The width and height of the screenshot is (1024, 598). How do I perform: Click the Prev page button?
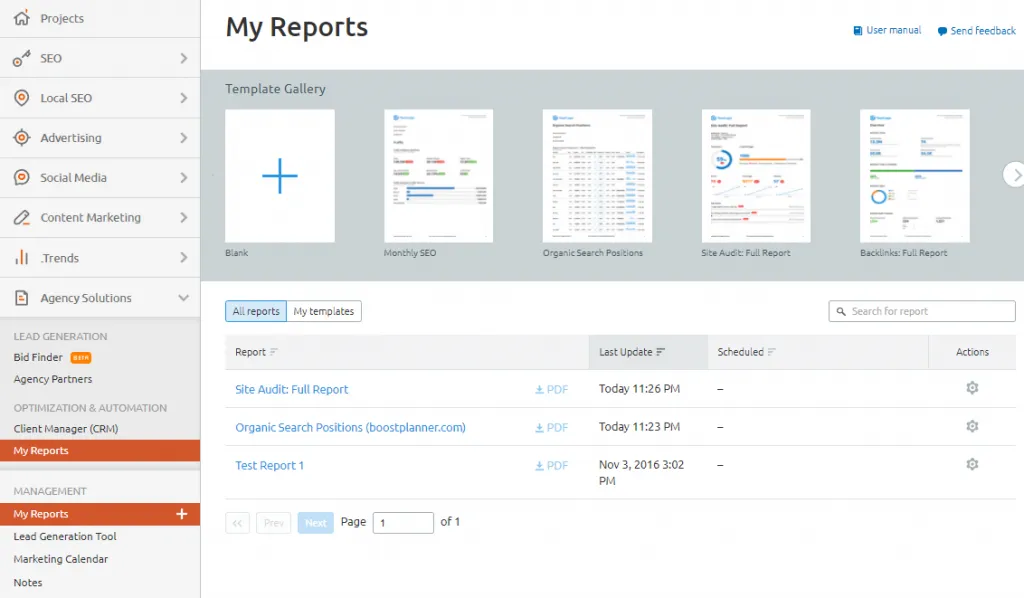point(274,523)
